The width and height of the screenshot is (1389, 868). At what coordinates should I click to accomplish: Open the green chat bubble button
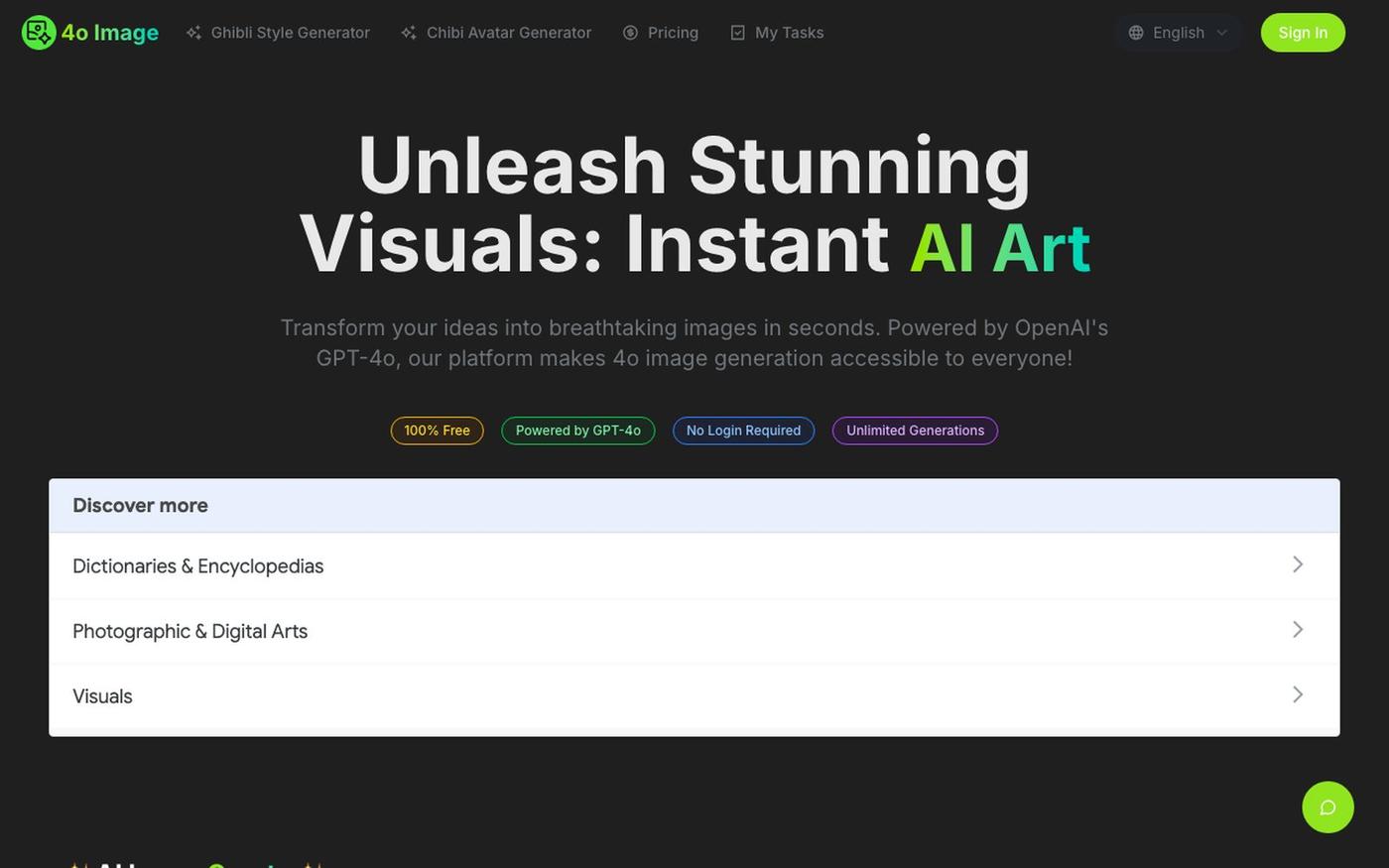(x=1327, y=807)
